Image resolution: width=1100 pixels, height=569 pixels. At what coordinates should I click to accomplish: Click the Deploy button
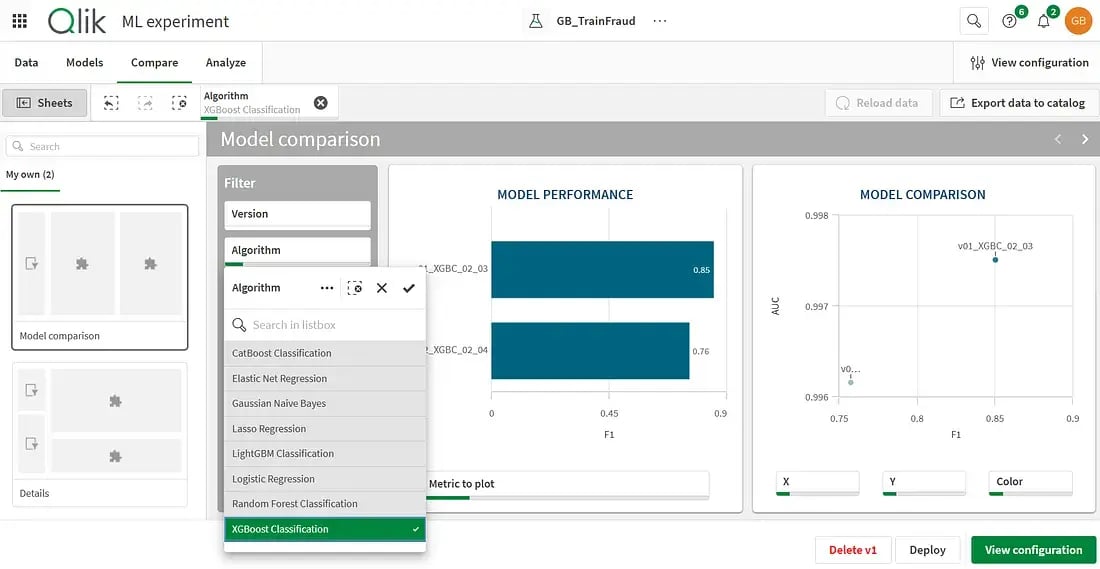927,550
